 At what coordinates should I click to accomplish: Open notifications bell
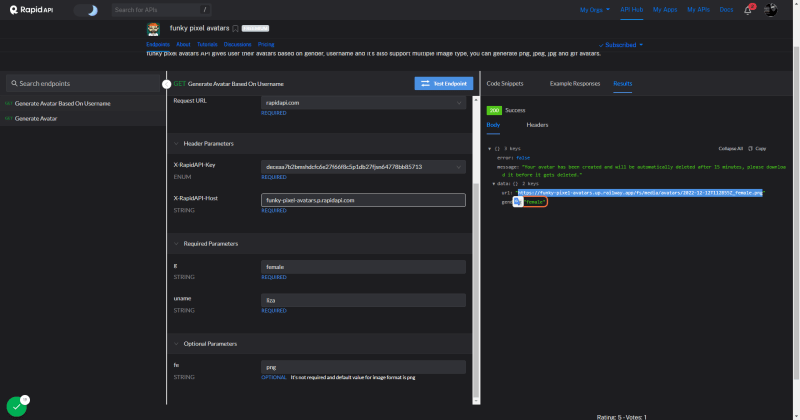(748, 10)
